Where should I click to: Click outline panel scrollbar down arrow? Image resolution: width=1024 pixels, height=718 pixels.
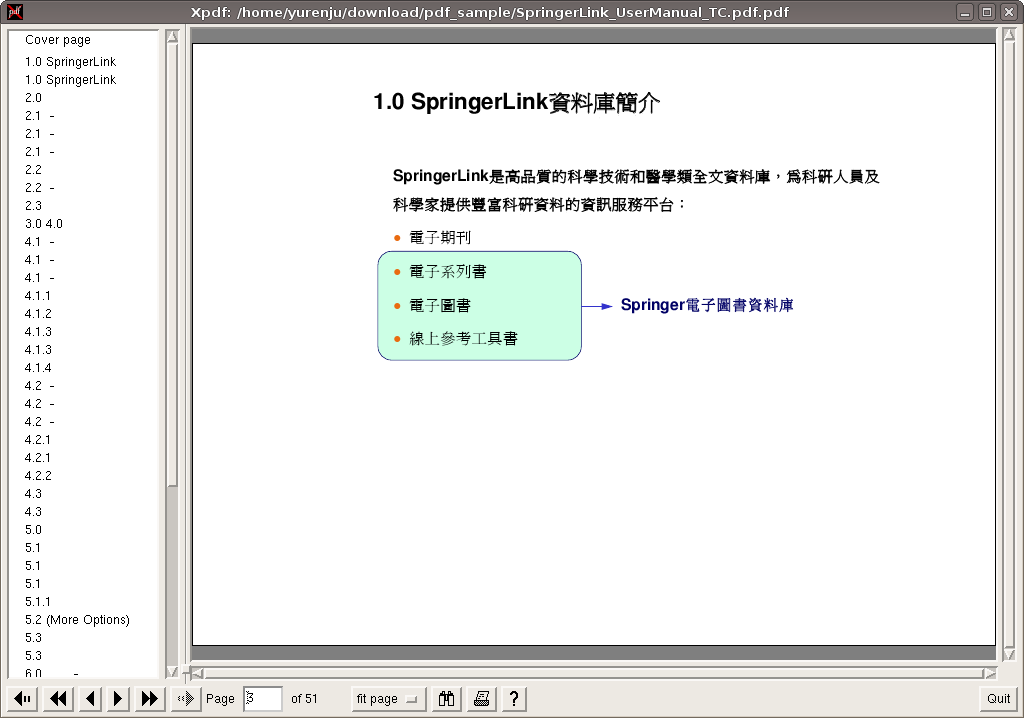pyautogui.click(x=172, y=672)
